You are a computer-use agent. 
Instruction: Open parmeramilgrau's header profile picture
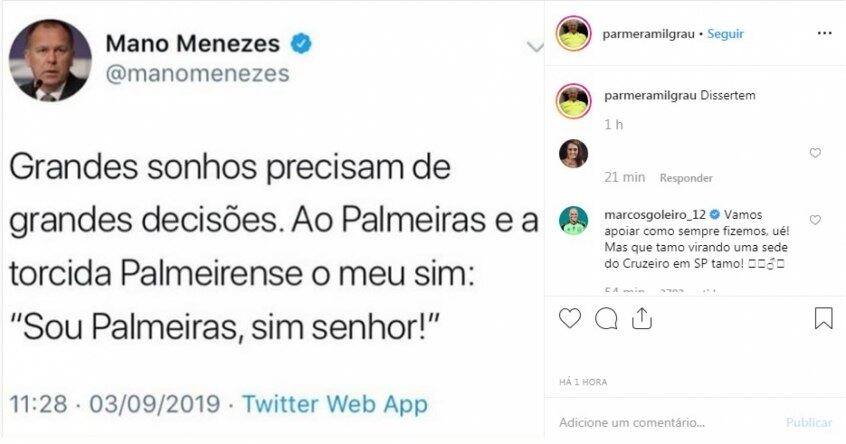pos(574,33)
